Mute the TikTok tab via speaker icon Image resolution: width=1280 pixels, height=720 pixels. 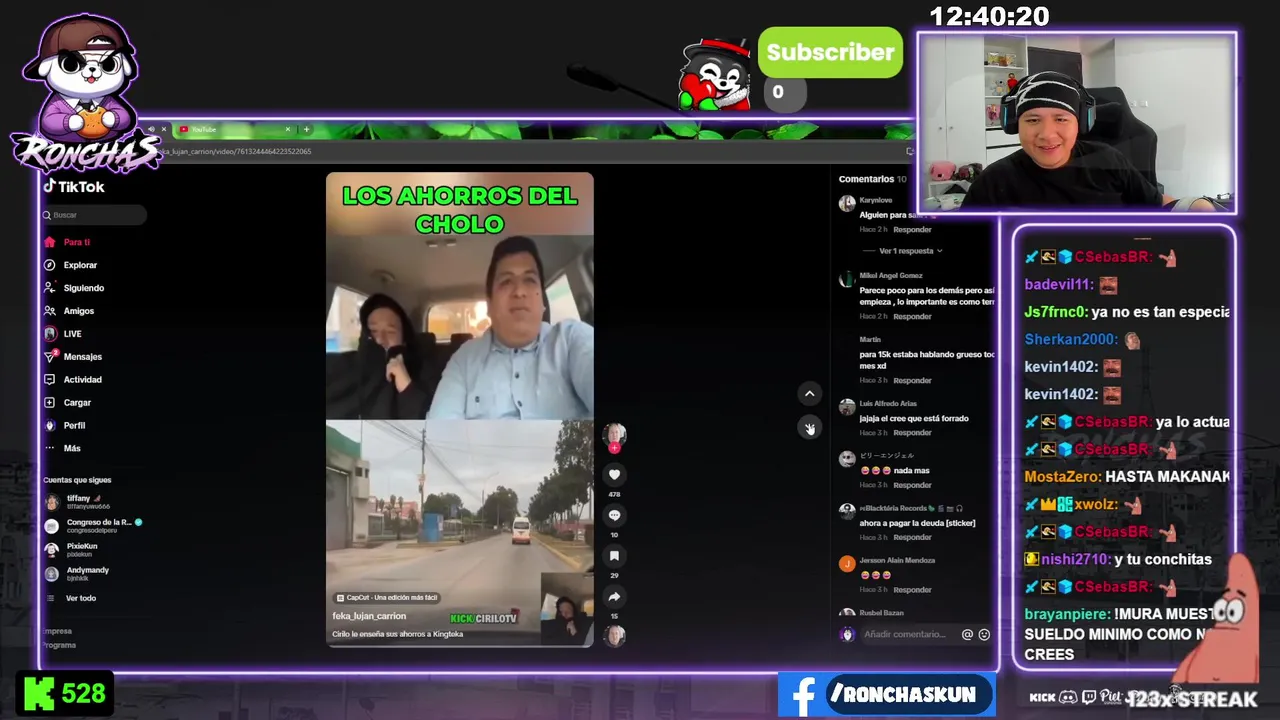[152, 129]
